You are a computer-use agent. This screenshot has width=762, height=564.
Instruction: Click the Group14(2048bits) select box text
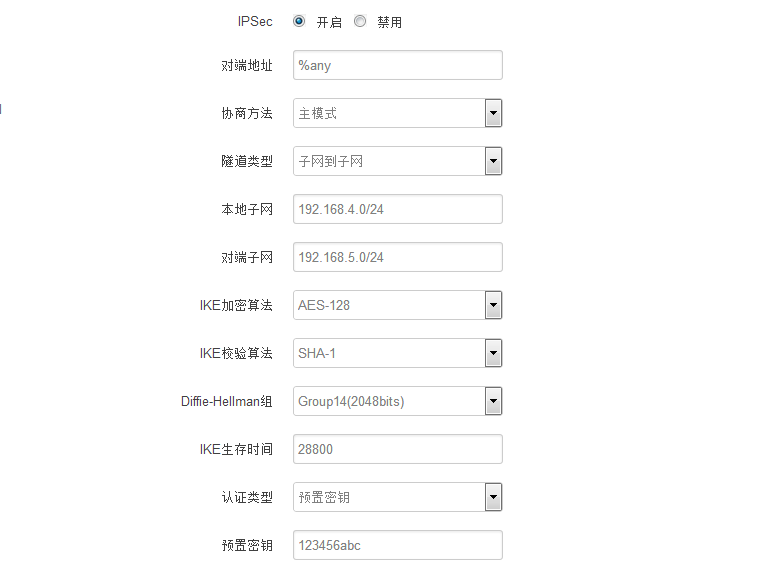[x=351, y=401]
